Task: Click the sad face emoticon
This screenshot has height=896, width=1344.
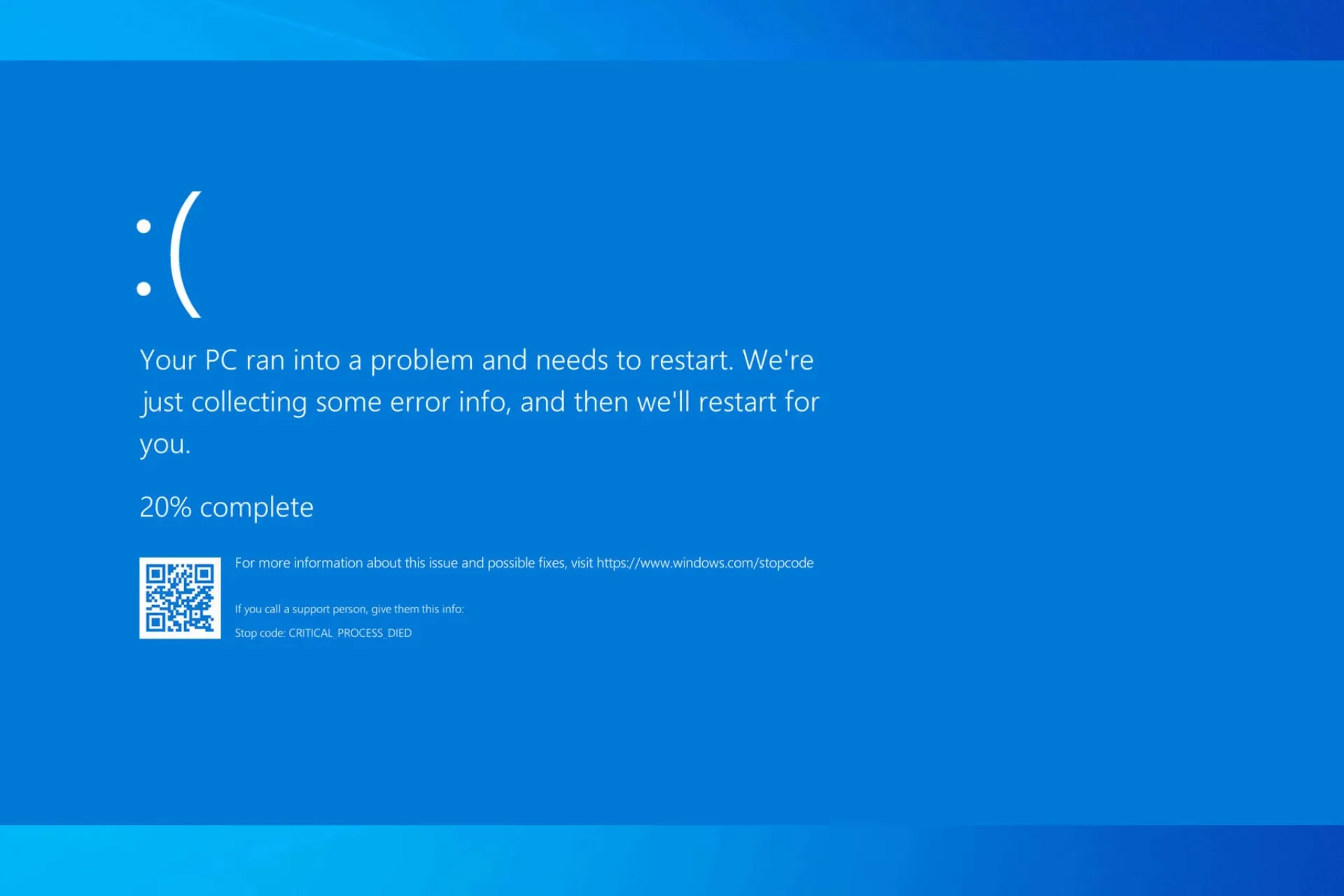Action: click(x=169, y=255)
